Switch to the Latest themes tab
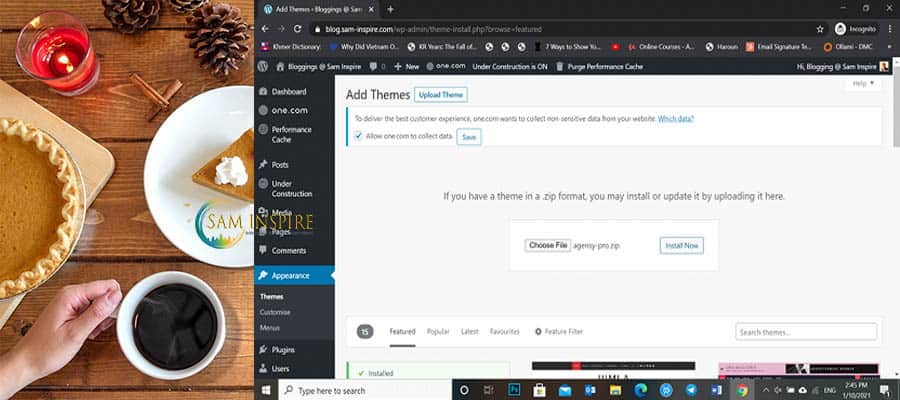The image size is (900, 400). point(470,332)
